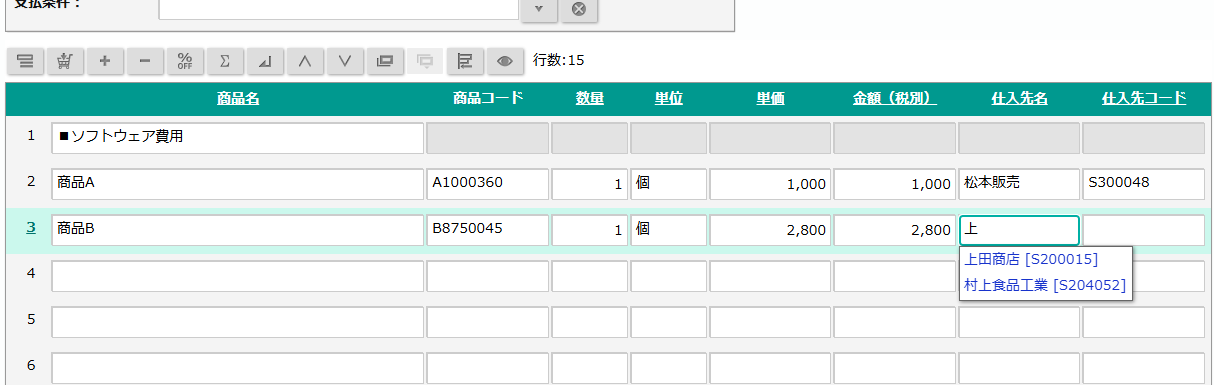Sort by the 仕入先名 column header

(1019, 98)
